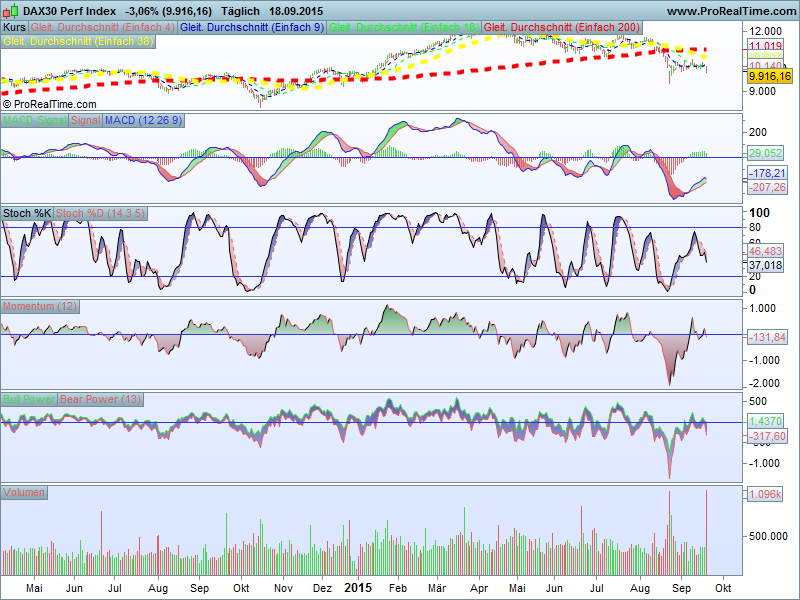Viewport: 800px width, 600px height.
Task: Click the Stoch %D (14 3 5) label
Action: coord(101,213)
